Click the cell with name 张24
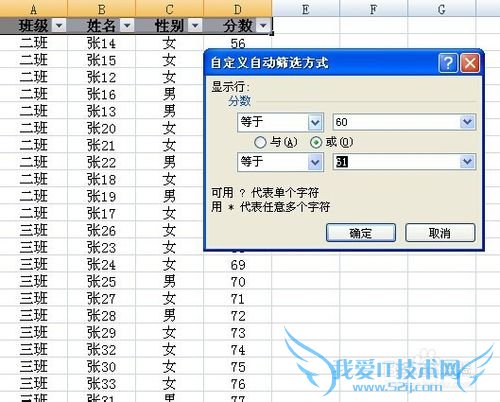Image resolution: width=500 pixels, height=402 pixels. 102,265
